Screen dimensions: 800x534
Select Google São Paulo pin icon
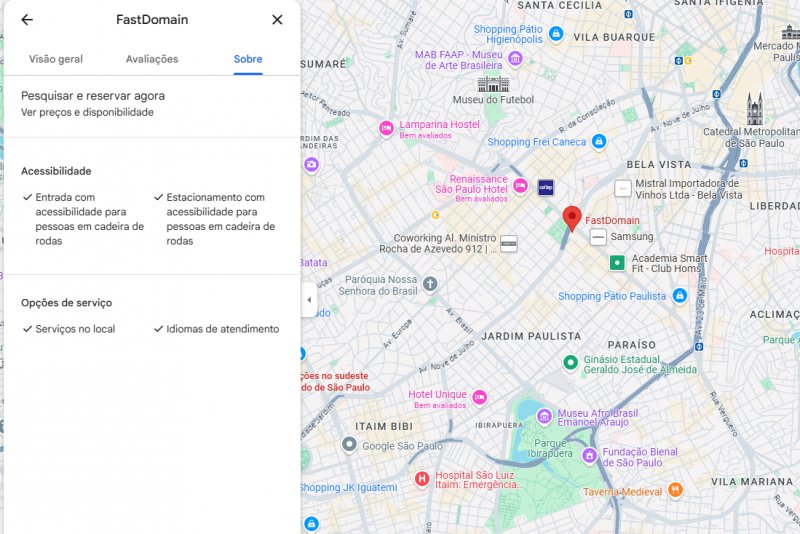click(349, 445)
